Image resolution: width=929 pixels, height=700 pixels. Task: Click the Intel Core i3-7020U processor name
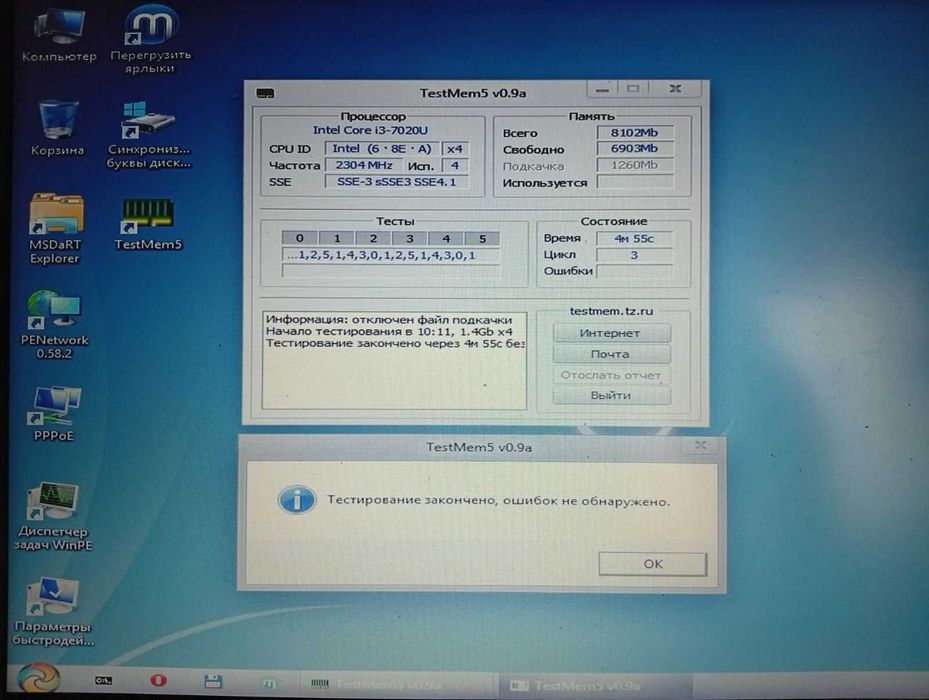370,130
